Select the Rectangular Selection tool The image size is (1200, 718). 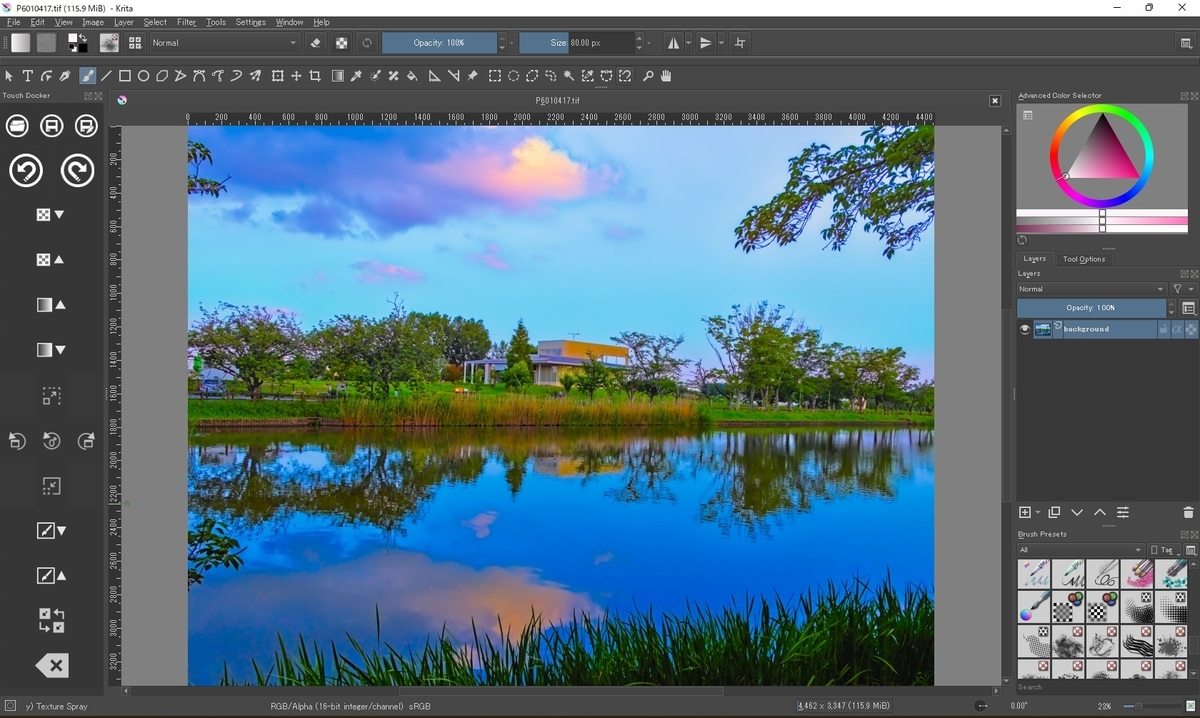(x=495, y=76)
